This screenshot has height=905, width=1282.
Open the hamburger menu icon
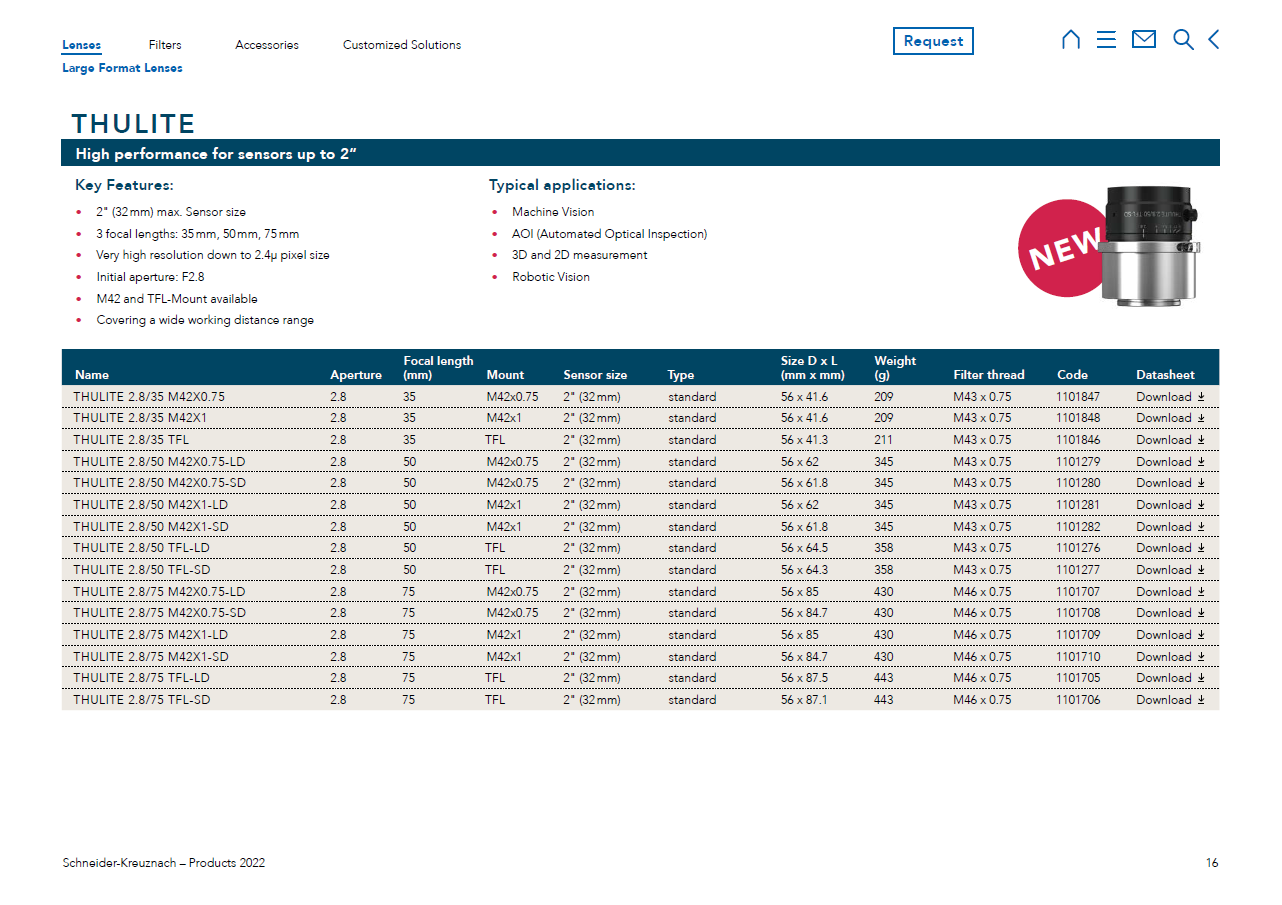[1106, 40]
